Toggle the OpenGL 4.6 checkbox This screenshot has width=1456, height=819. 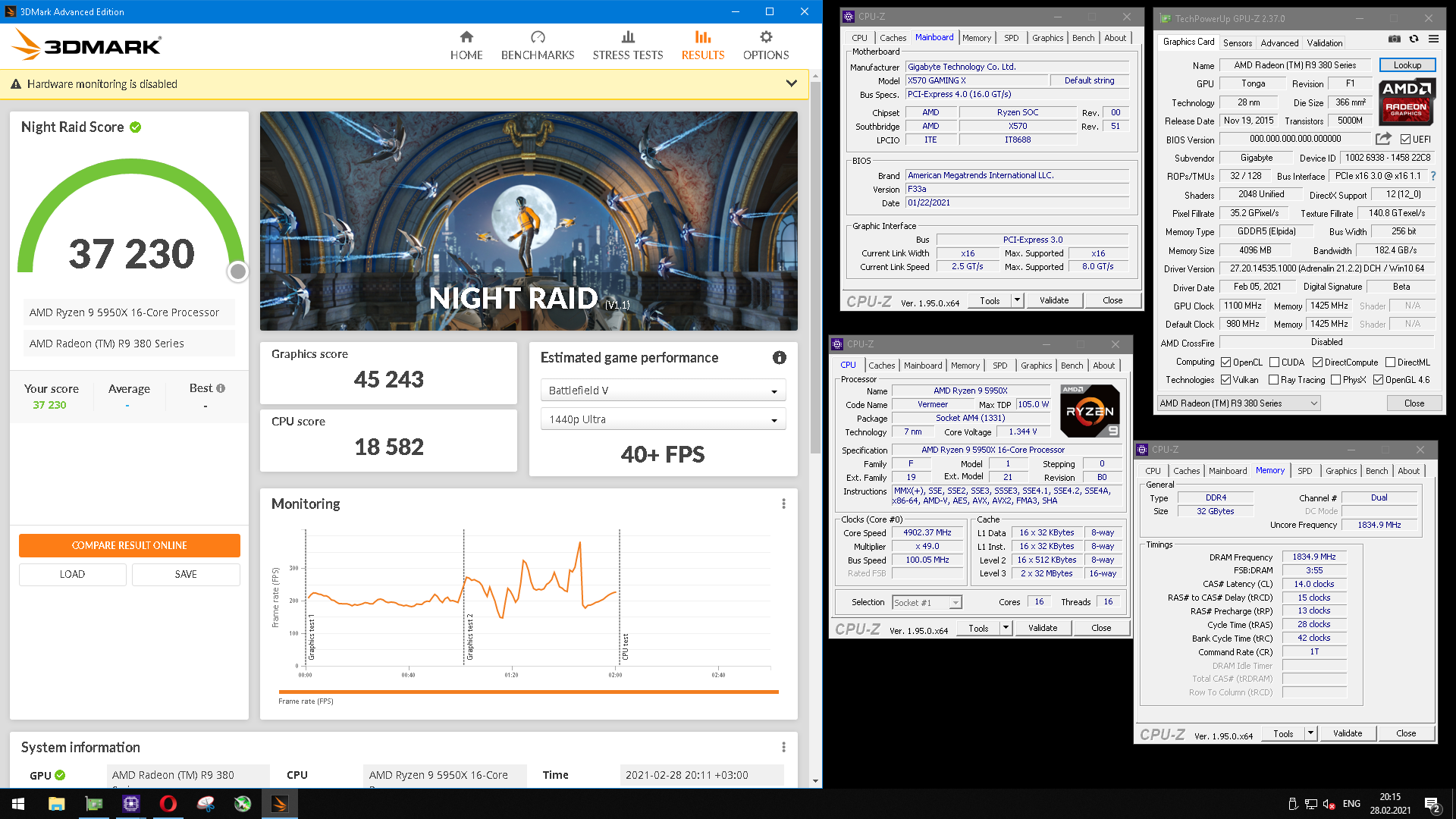coord(1378,380)
